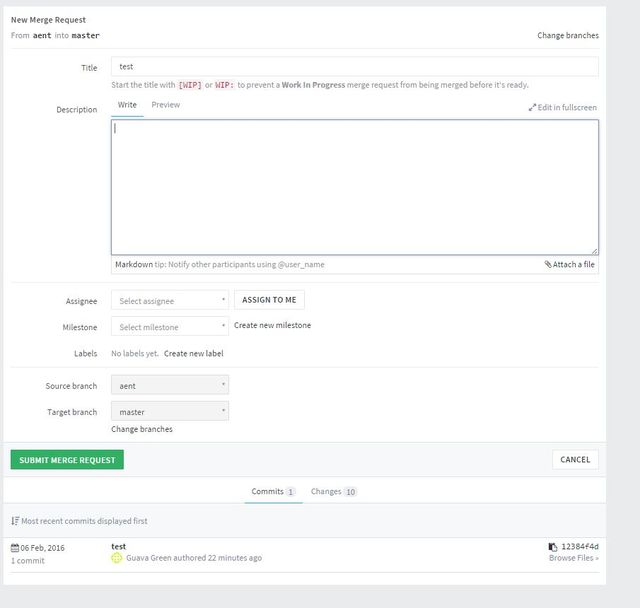Click the '06 Feb, 2016' date text
The height and width of the screenshot is (608, 640).
42,548
